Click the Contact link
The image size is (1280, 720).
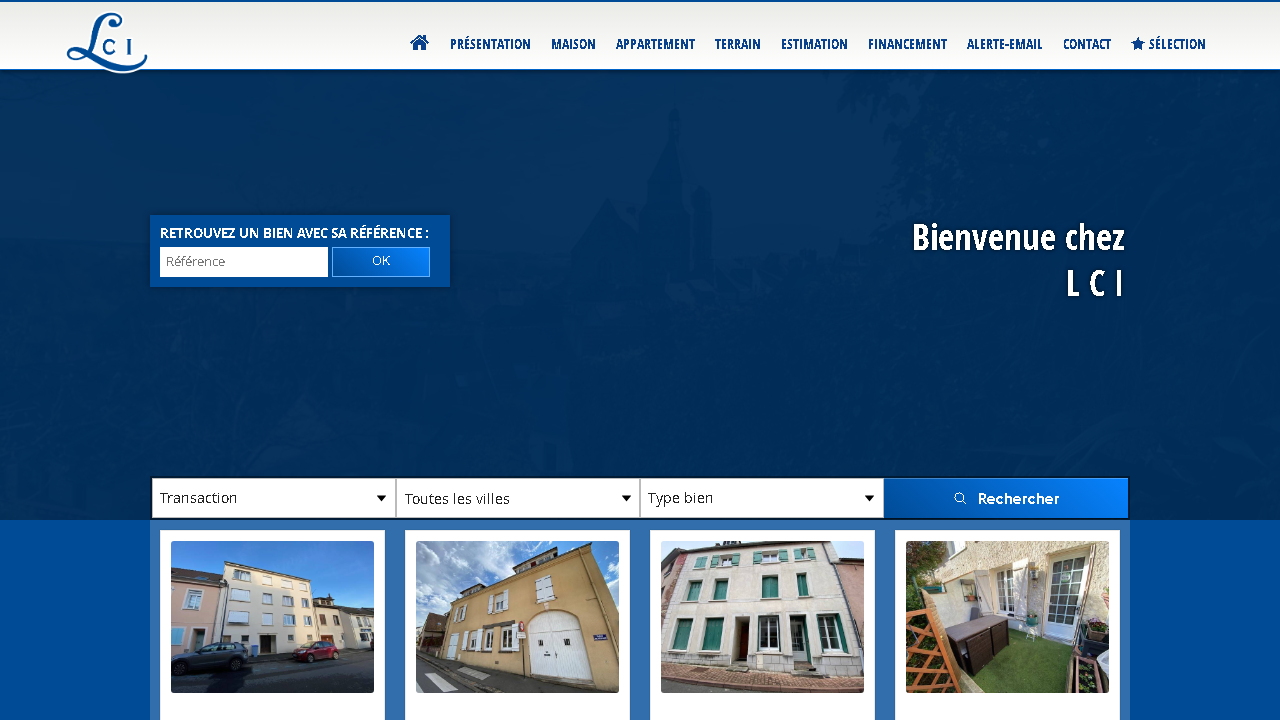[1086, 44]
